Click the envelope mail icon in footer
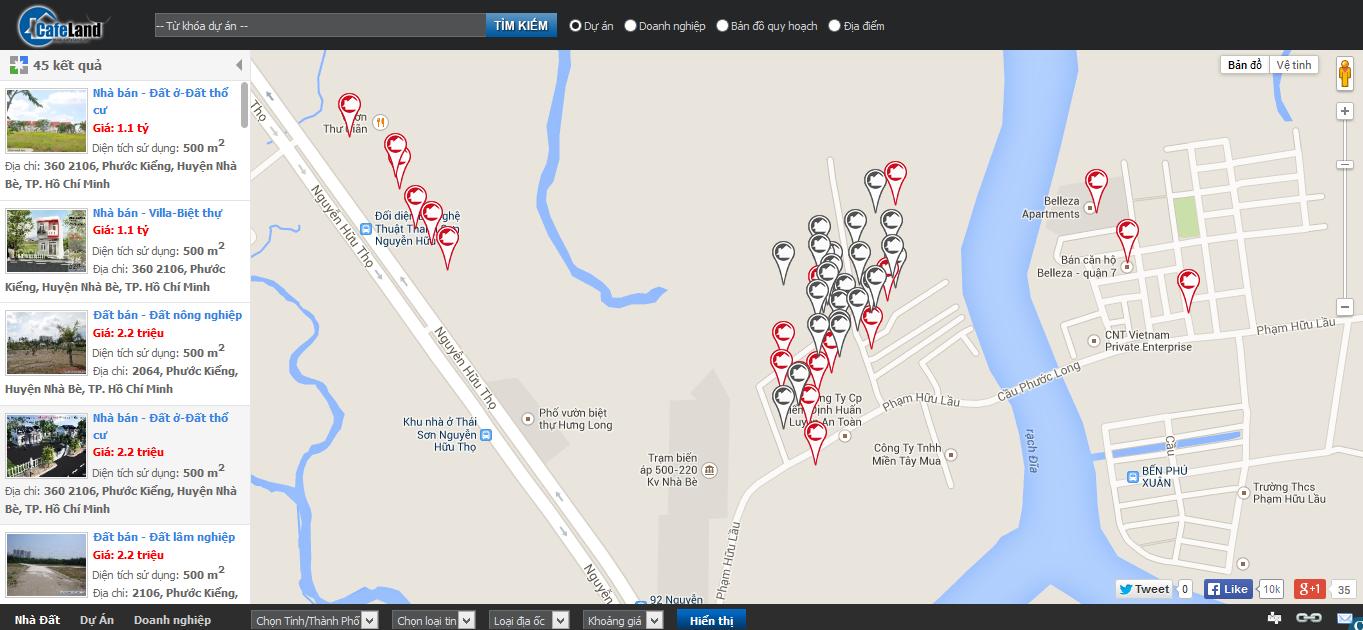This screenshot has width=1363, height=630. pos(1345,618)
